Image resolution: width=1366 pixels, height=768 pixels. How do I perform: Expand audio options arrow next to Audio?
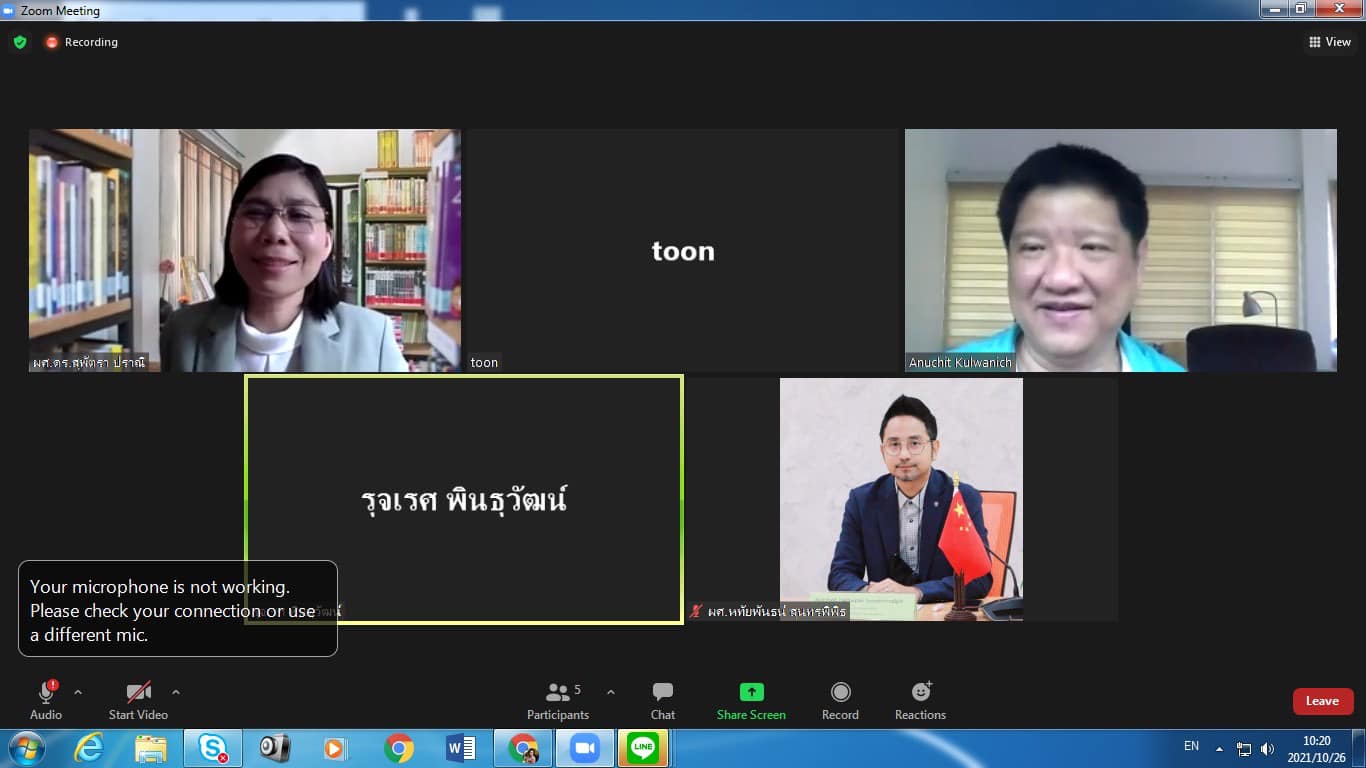78,692
